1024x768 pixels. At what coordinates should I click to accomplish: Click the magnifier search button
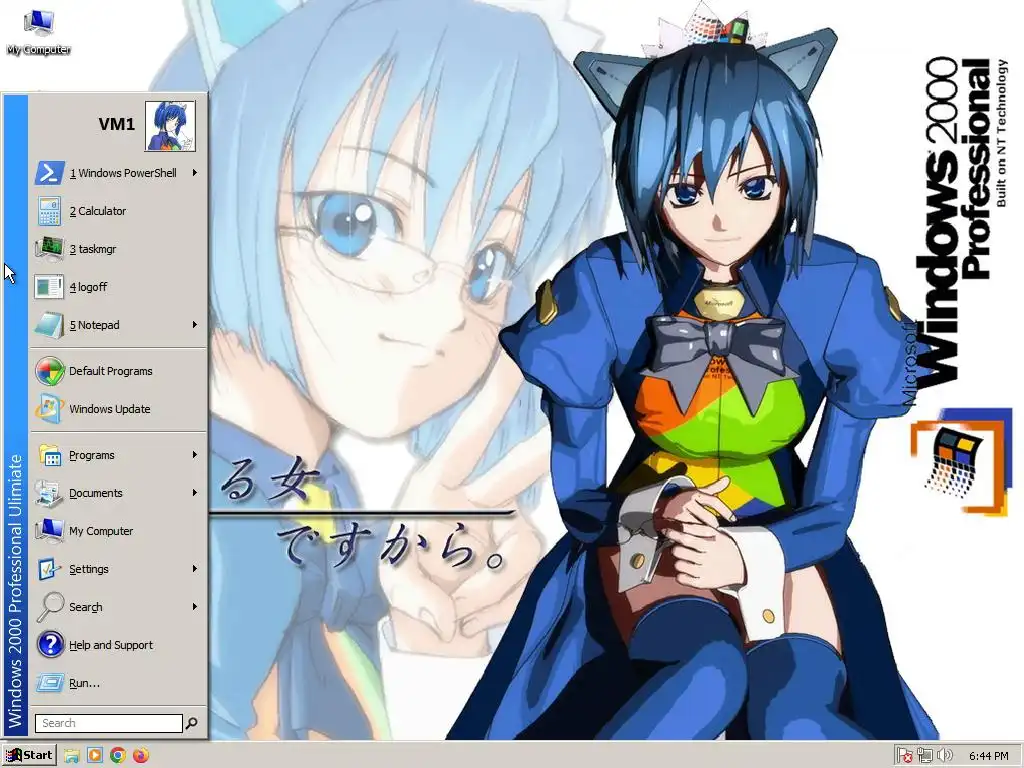click(191, 723)
